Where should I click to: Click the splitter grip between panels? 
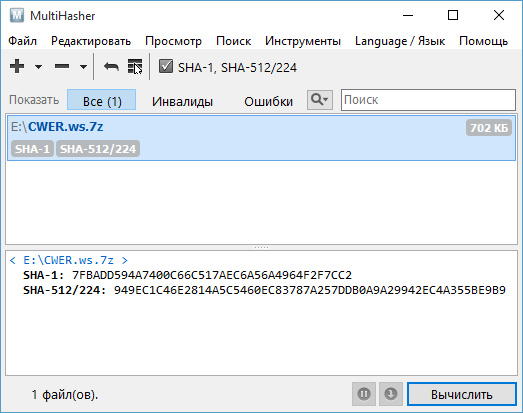pos(261,248)
